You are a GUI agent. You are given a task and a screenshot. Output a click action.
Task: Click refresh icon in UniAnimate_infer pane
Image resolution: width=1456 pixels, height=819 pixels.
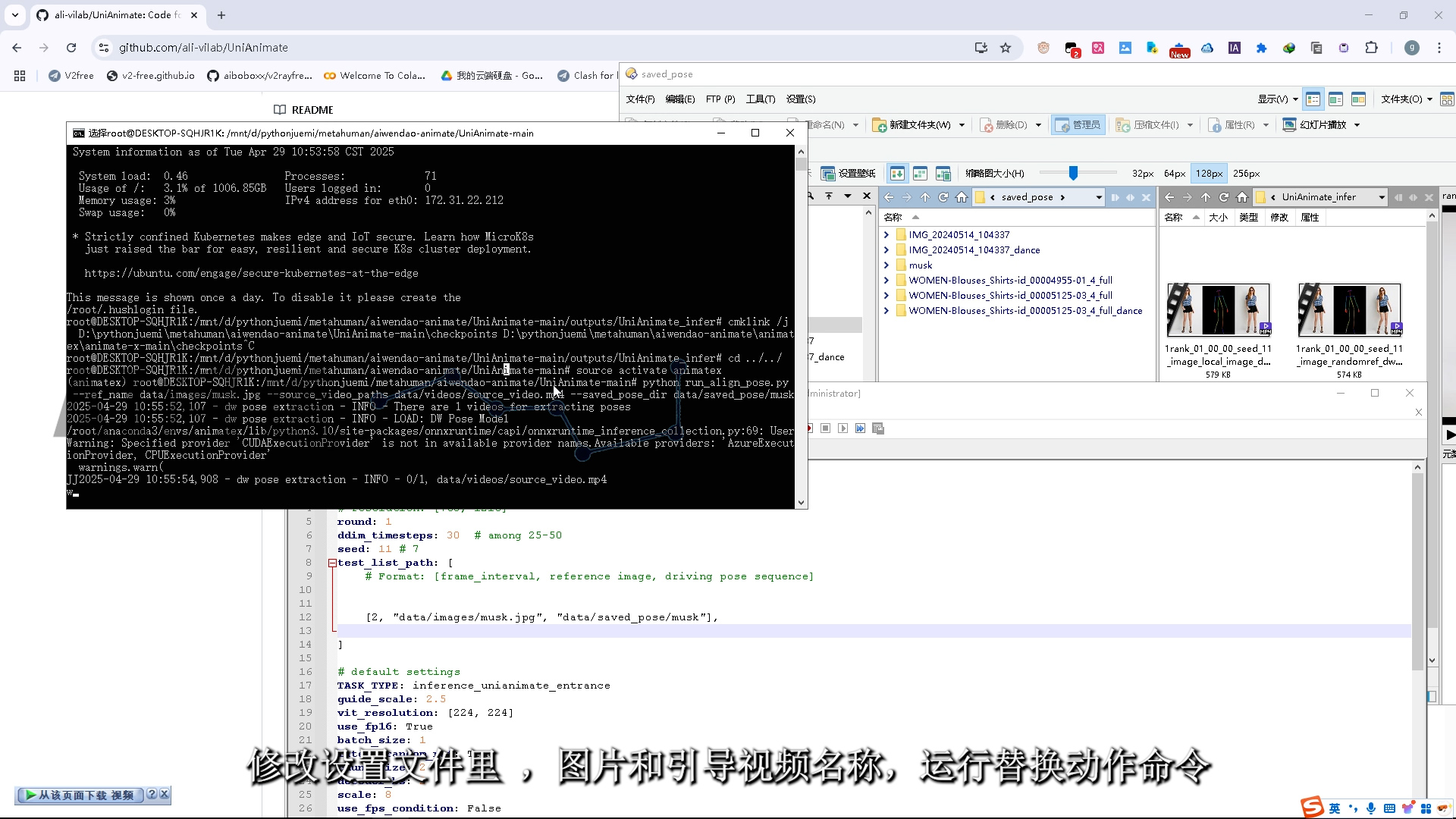point(1223,197)
